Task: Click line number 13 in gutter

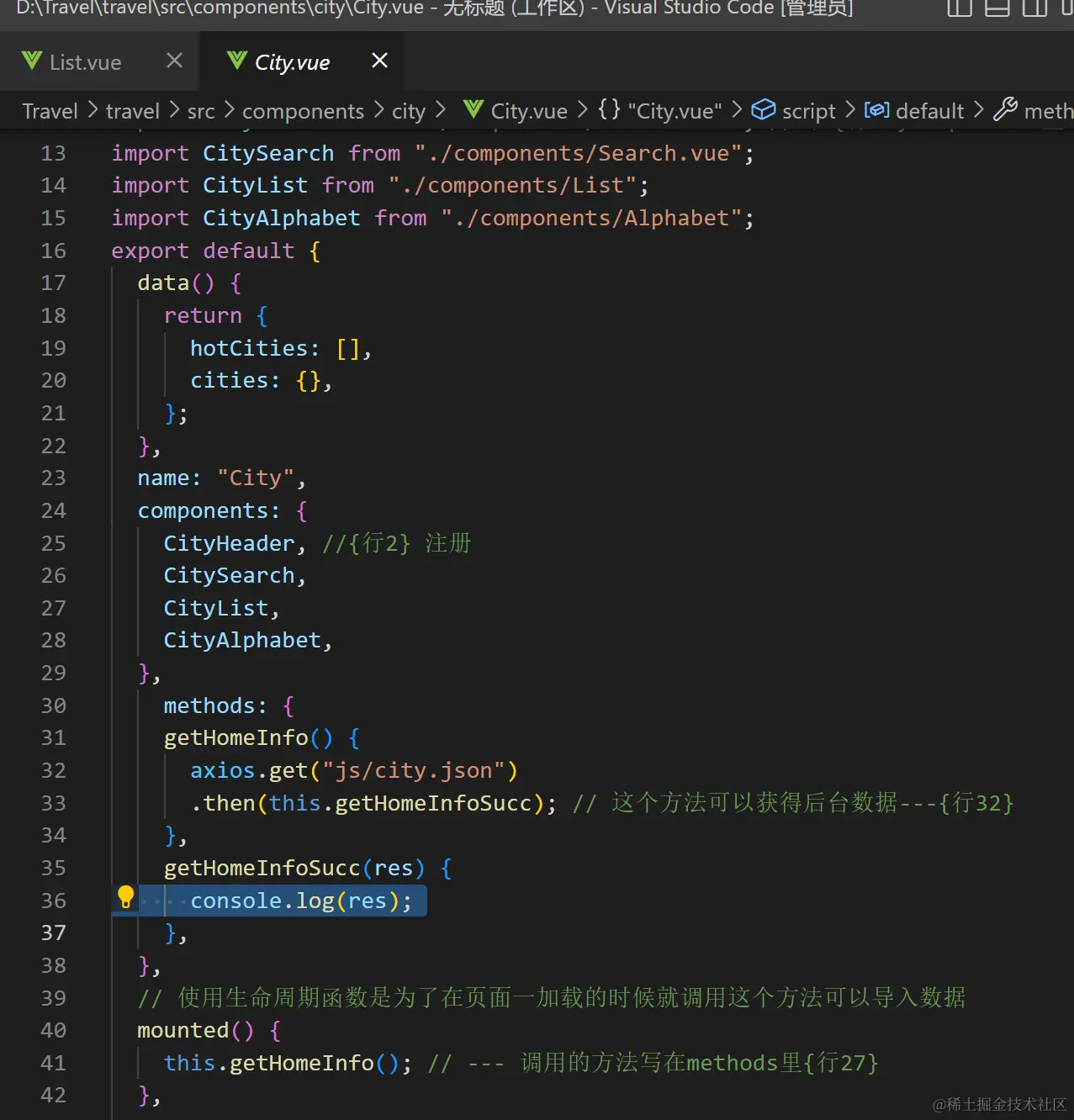Action: point(53,153)
